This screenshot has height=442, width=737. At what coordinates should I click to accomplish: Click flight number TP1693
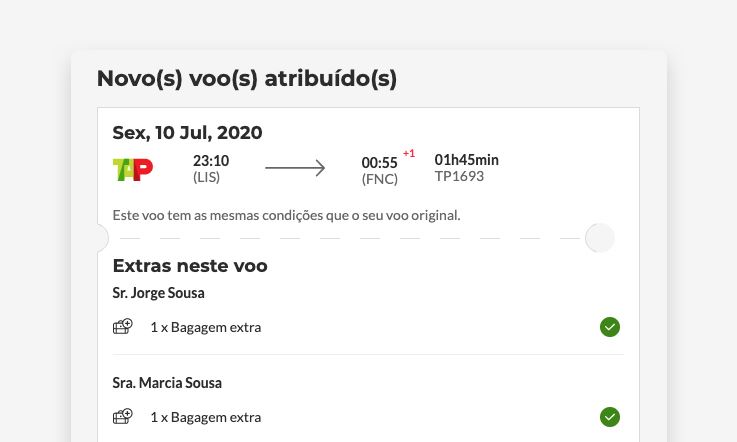(x=459, y=176)
